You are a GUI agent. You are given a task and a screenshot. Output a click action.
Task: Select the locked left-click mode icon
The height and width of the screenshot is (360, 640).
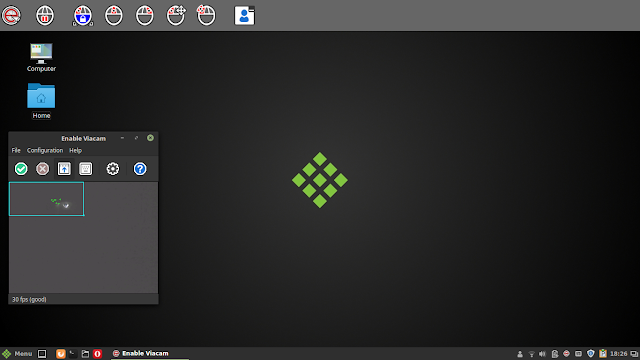point(83,16)
